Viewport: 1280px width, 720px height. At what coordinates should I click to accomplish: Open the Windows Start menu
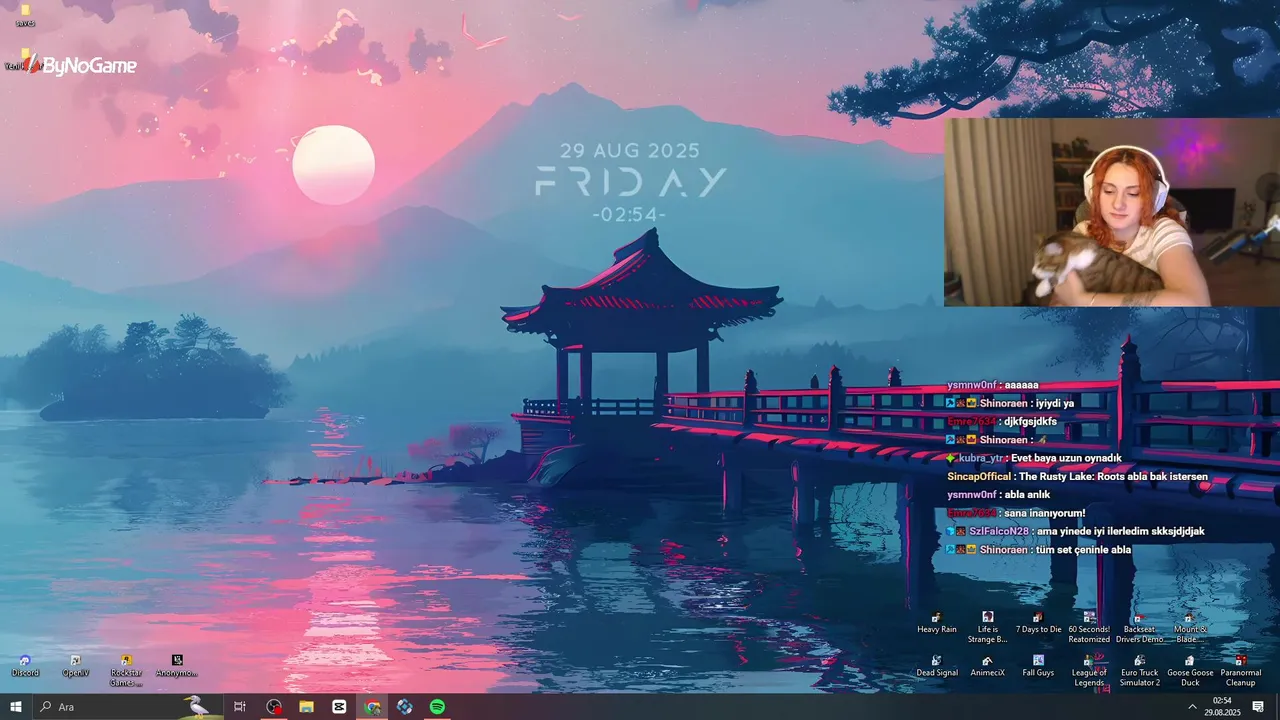coord(16,707)
